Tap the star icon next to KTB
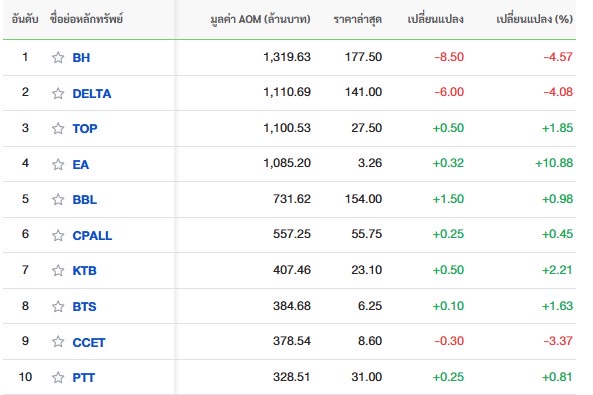This screenshot has height=395, width=593. tap(58, 271)
